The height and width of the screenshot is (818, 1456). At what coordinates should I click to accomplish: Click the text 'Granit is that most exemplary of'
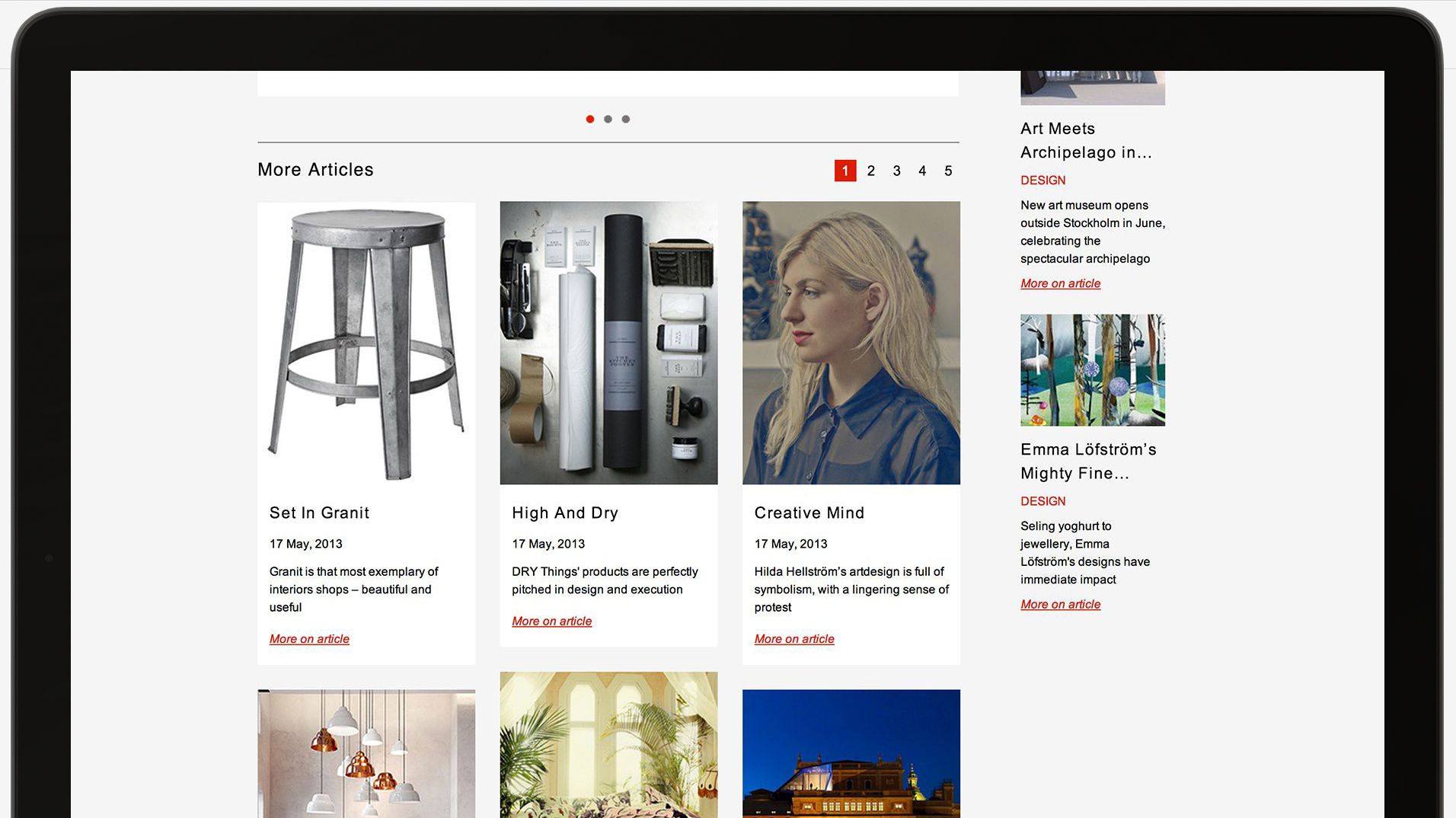tap(354, 571)
